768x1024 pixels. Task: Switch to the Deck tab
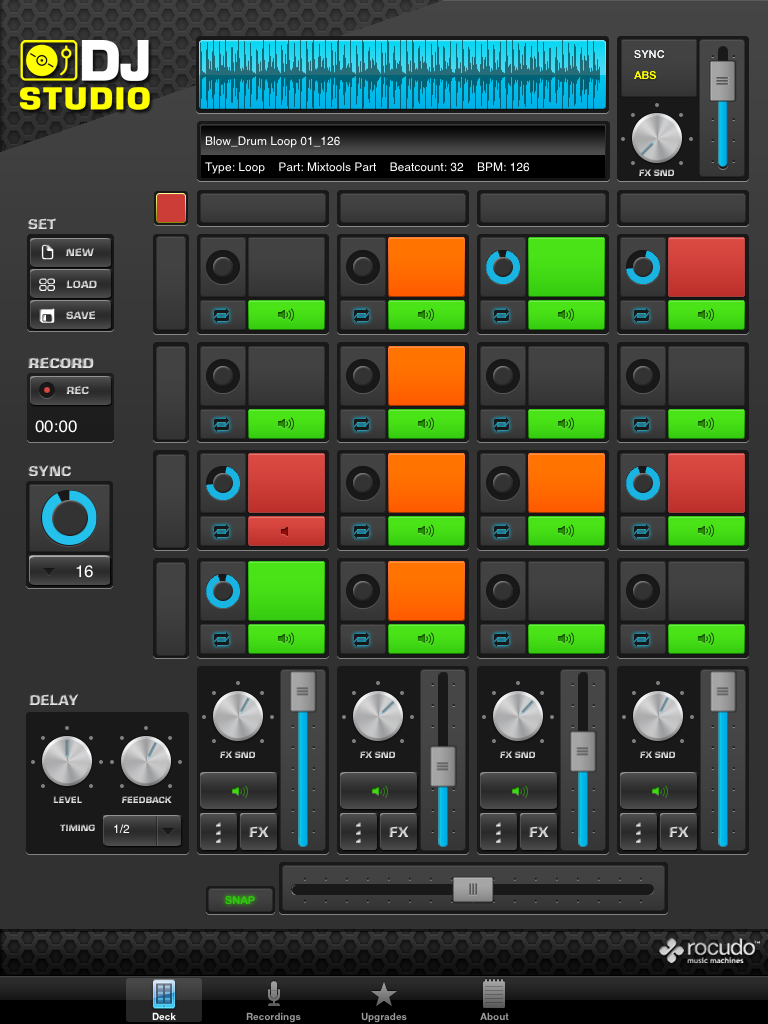click(164, 1000)
